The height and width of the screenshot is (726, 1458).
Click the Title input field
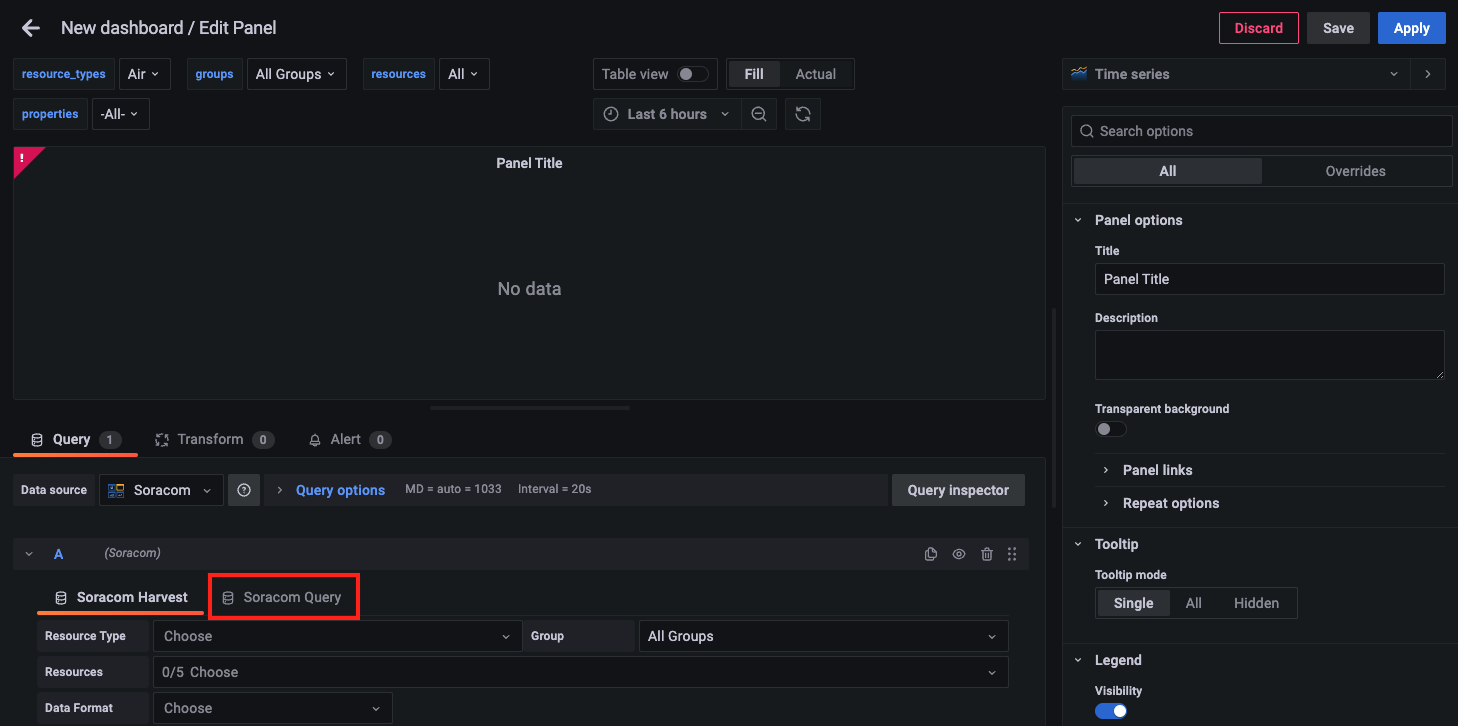(x=1269, y=279)
